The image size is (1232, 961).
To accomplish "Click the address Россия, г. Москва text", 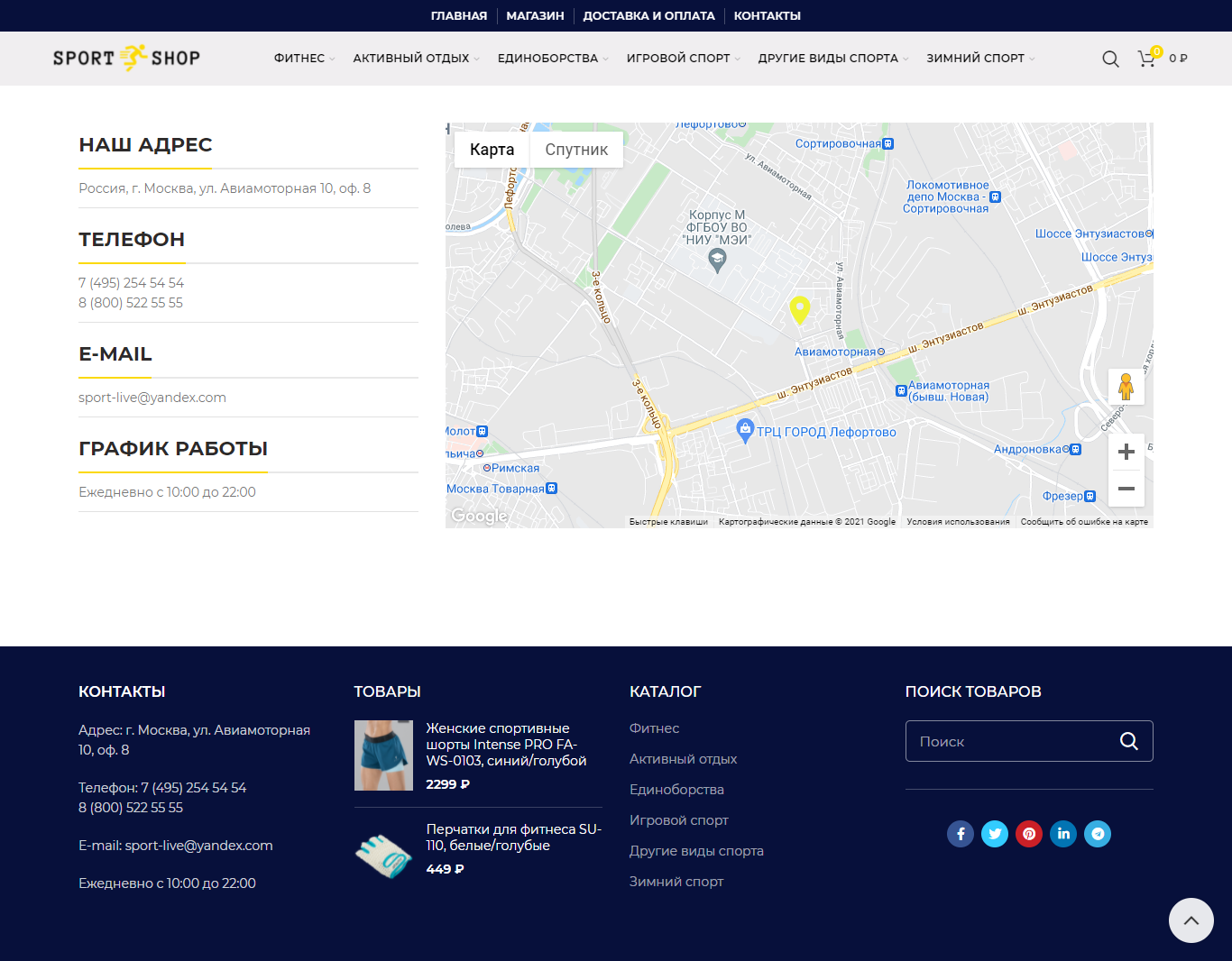I will [x=225, y=188].
